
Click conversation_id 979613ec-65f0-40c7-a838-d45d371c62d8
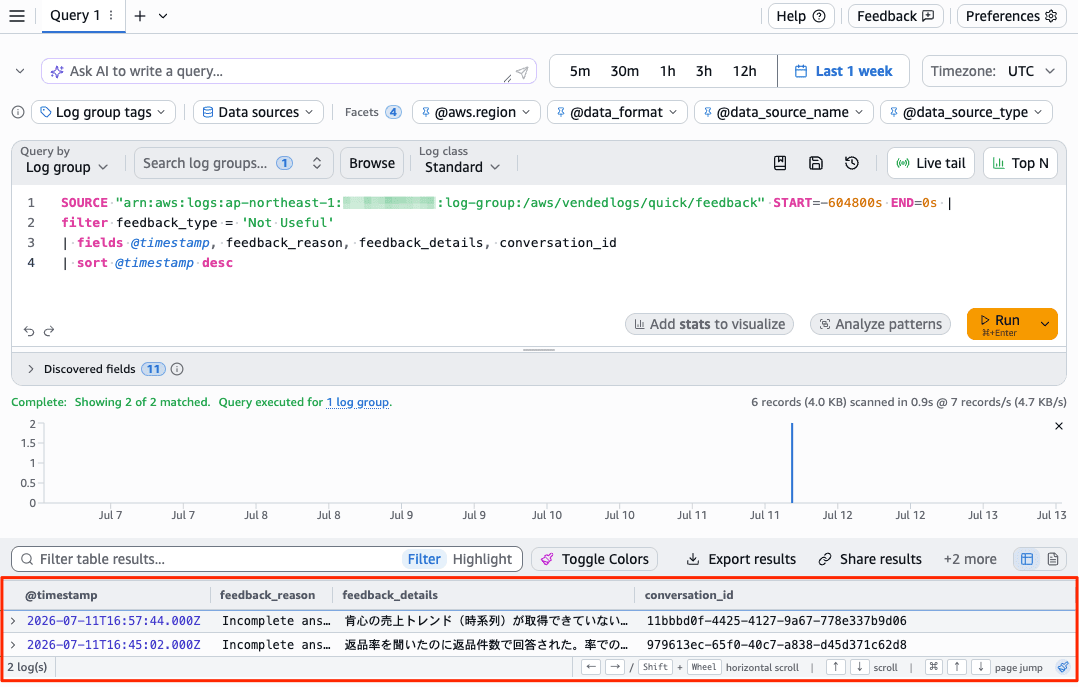point(776,645)
